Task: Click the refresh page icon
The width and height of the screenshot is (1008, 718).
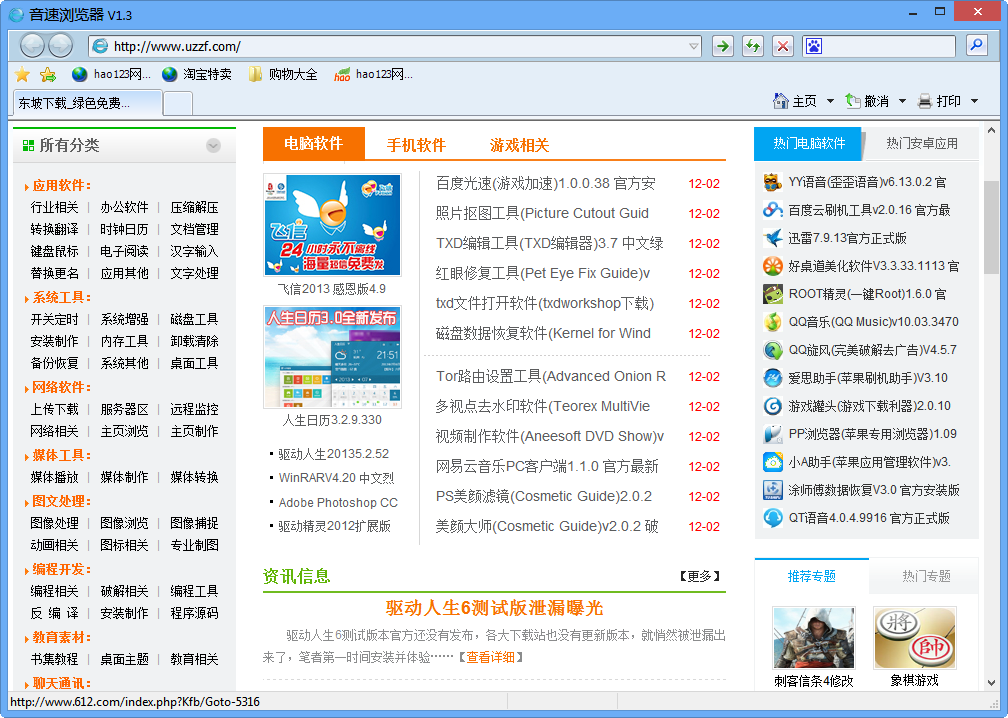Action: tap(753, 46)
